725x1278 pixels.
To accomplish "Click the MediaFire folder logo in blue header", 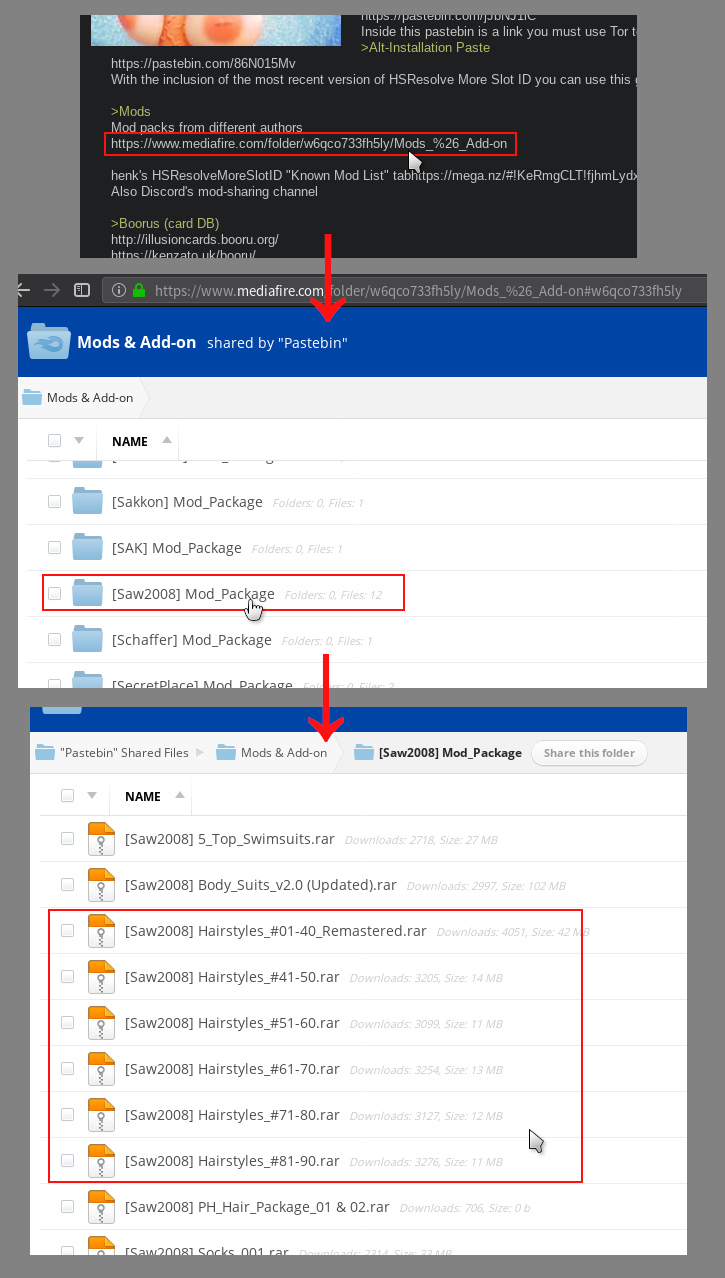I will point(48,341).
